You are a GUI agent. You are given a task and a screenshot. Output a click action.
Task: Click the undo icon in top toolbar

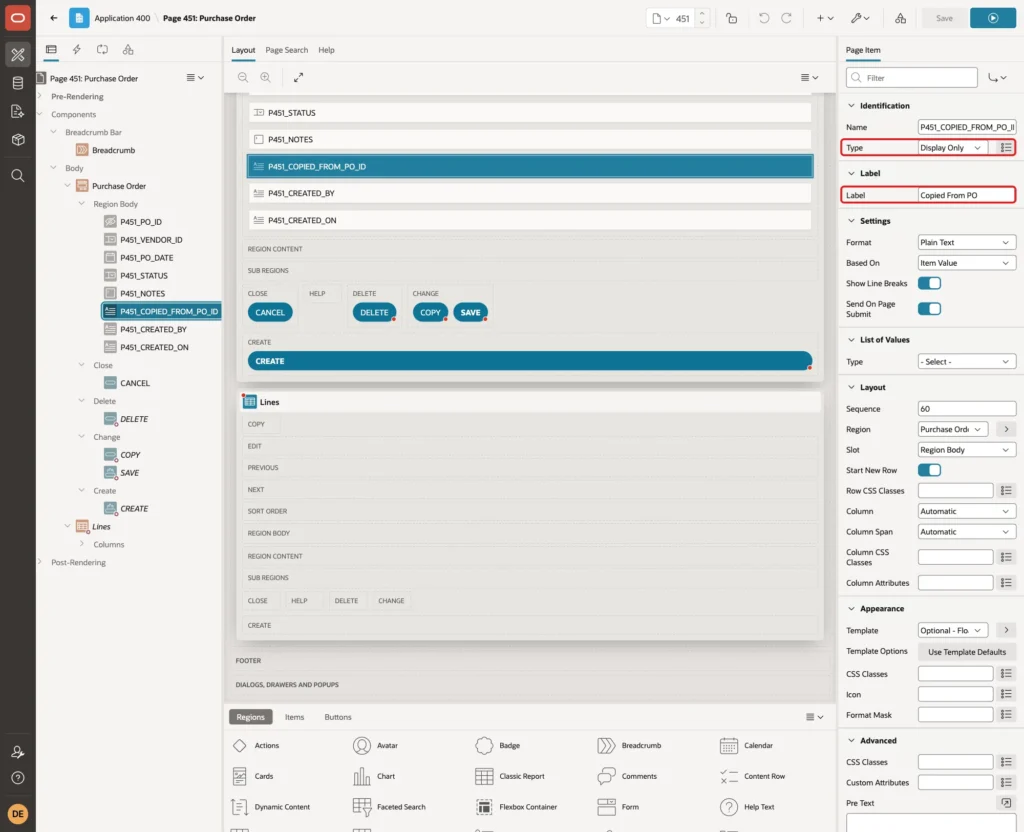[763, 18]
